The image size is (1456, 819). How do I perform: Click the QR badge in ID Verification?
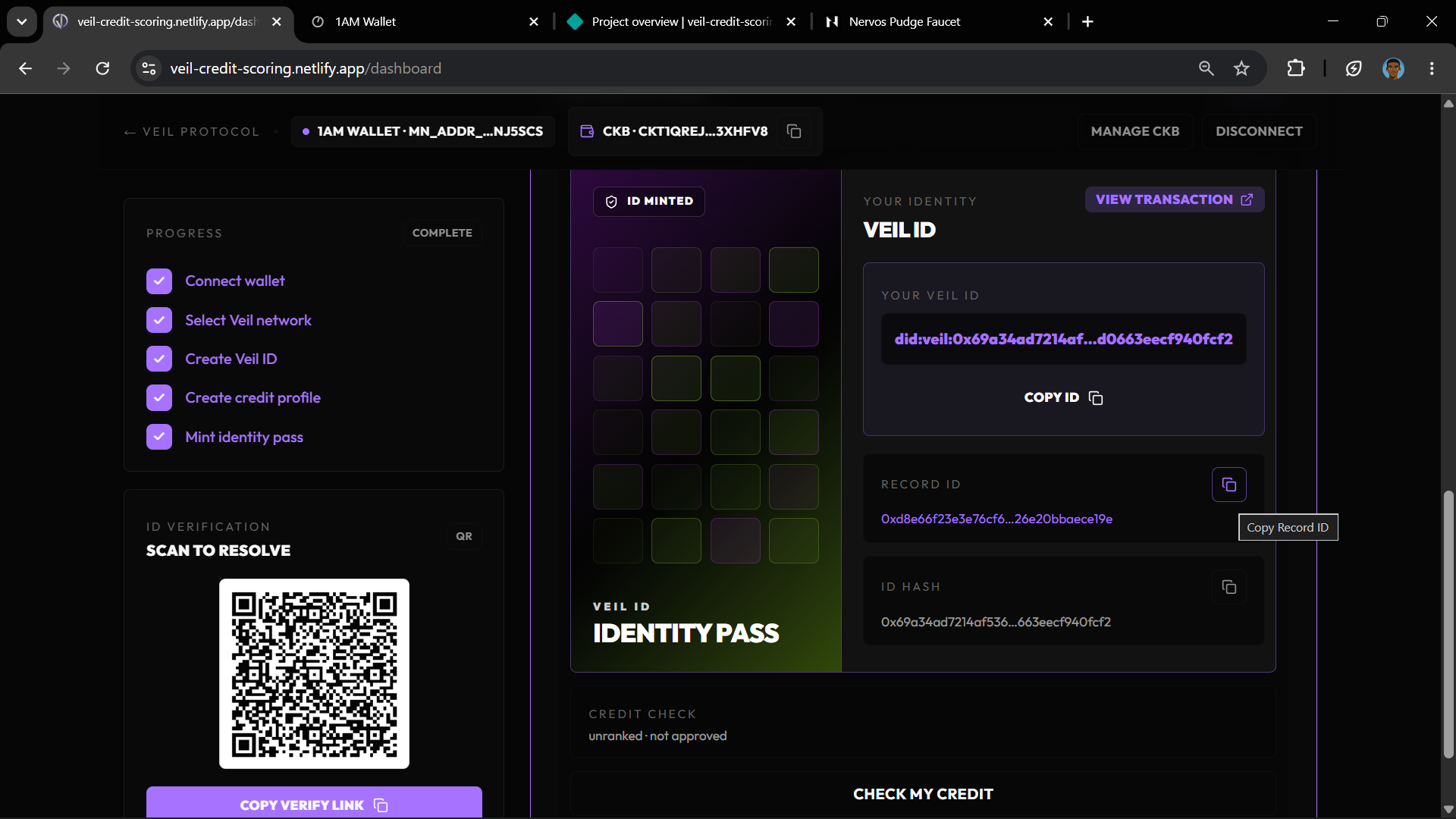pyautogui.click(x=463, y=536)
